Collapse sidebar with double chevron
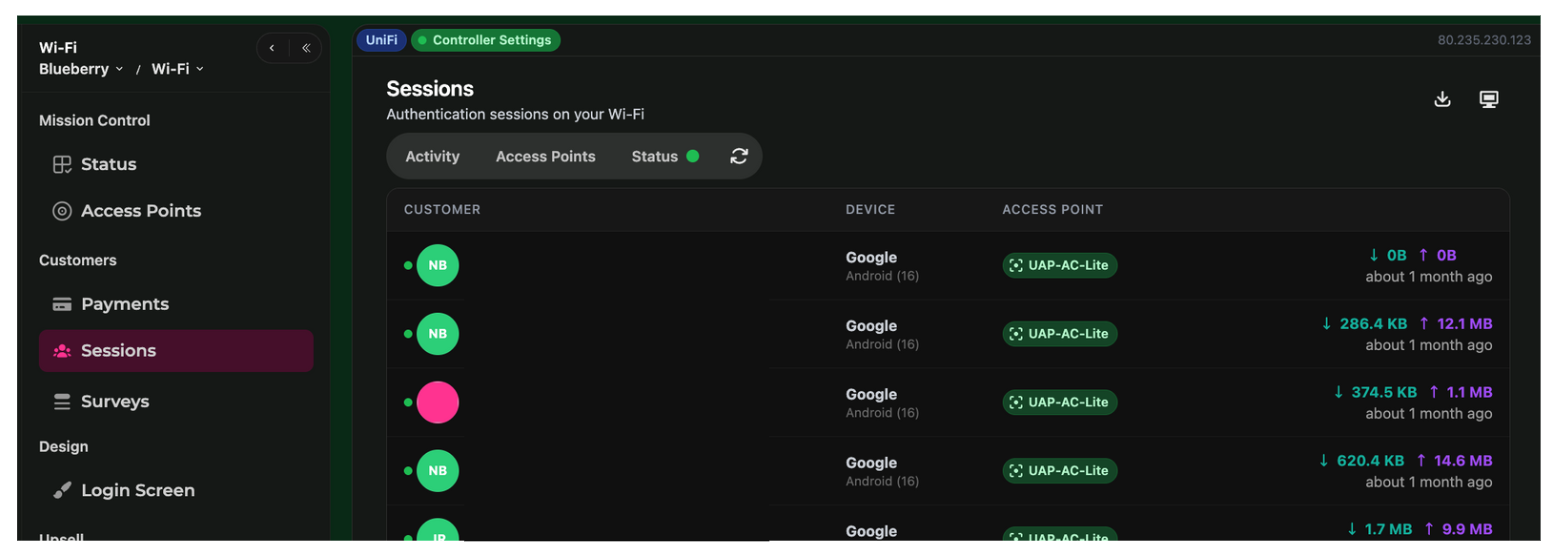Viewport: 1548px width, 554px height. coord(306,48)
